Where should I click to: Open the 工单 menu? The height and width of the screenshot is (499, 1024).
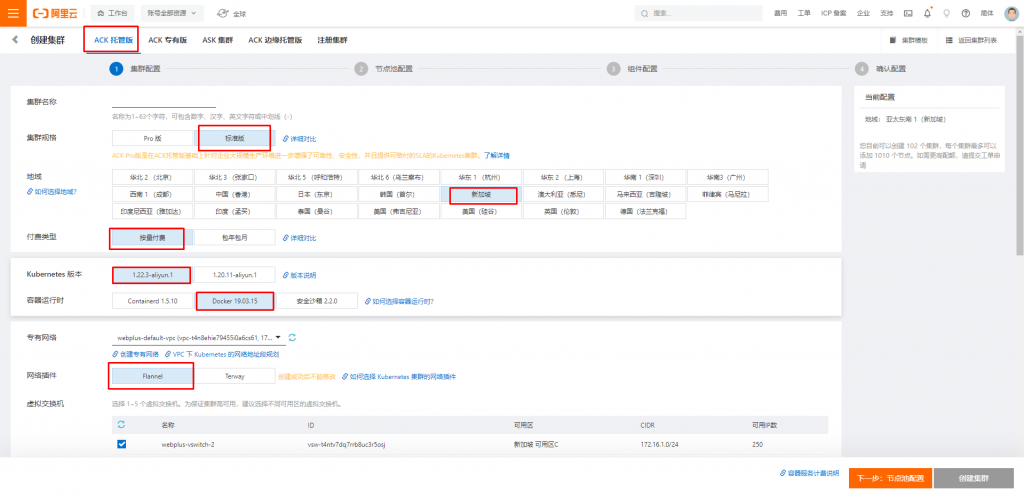pyautogui.click(x=804, y=13)
